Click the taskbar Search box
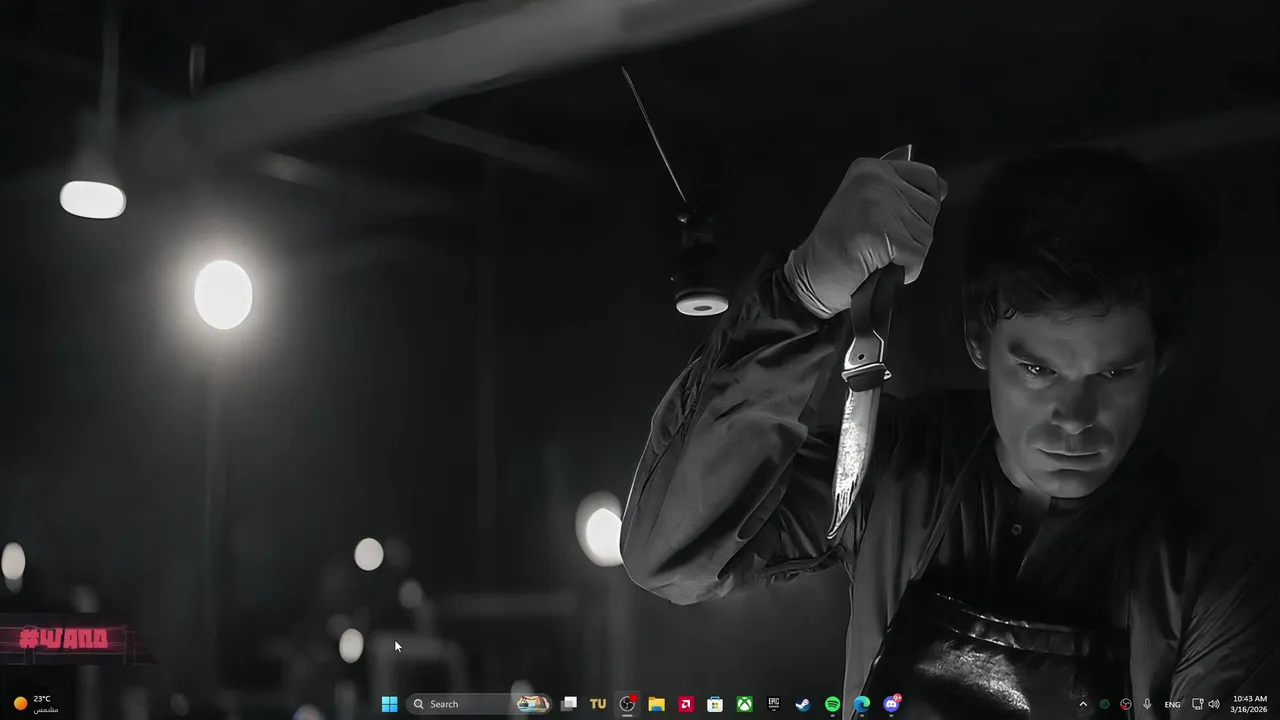The width and height of the screenshot is (1280, 720). pyautogui.click(x=479, y=704)
